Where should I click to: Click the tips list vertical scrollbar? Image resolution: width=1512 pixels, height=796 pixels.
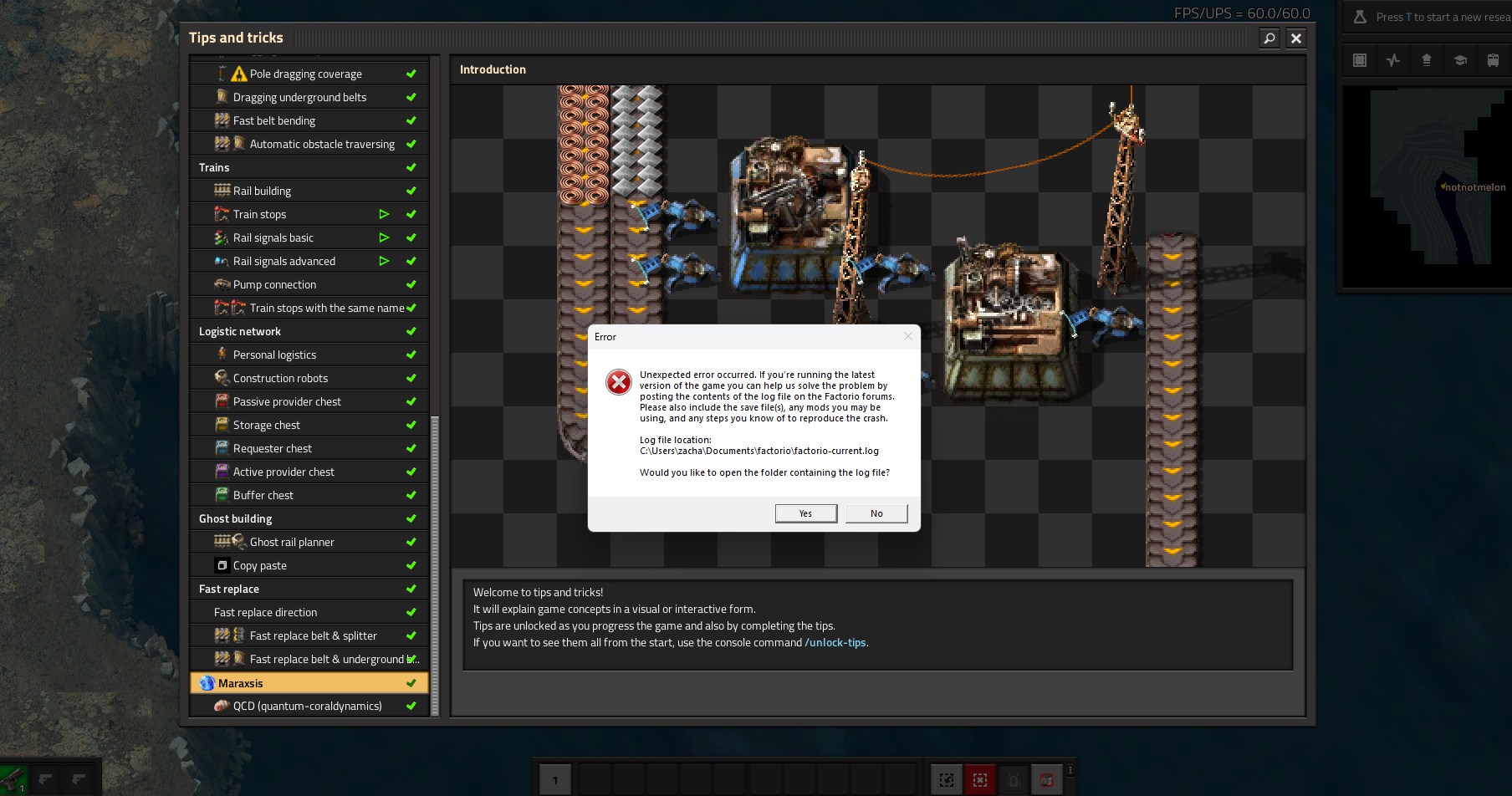(x=435, y=565)
